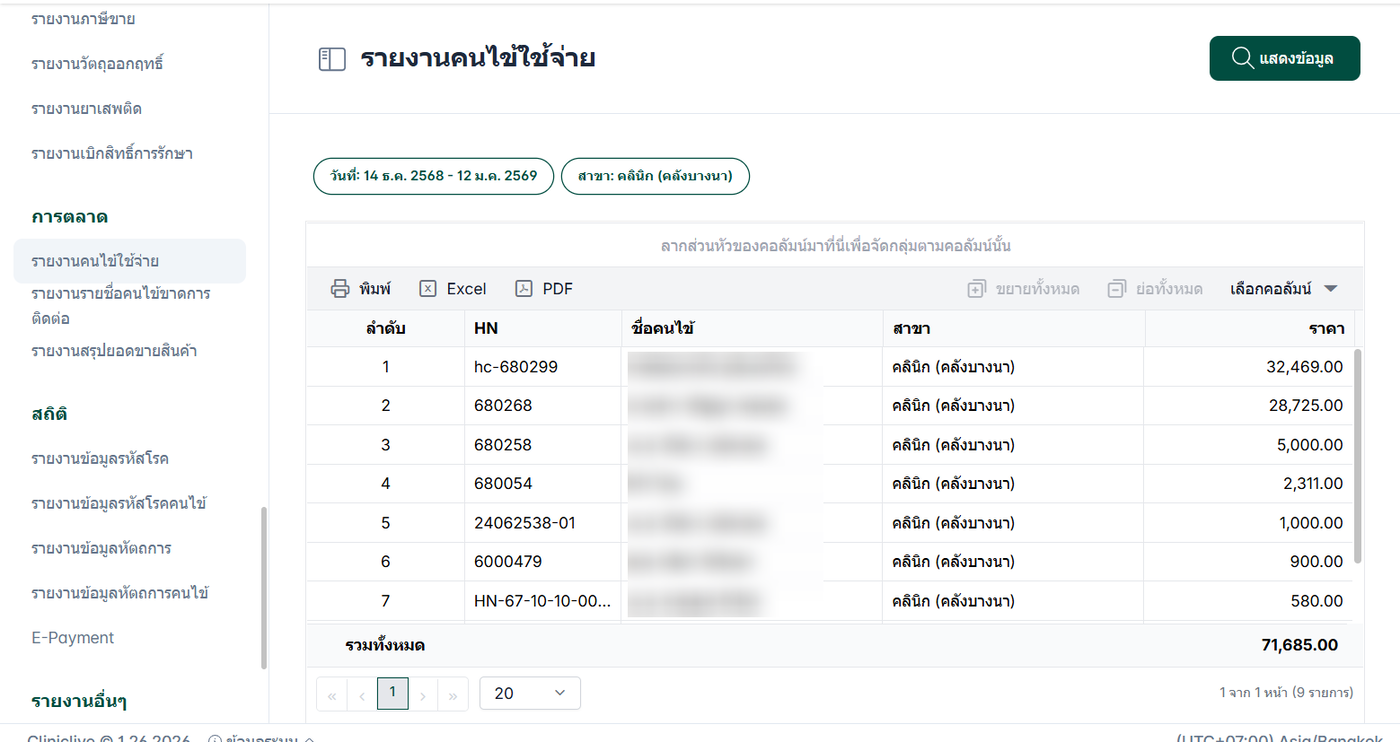Sort by the ลำดับ column header
1400x742 pixels.
click(385, 328)
